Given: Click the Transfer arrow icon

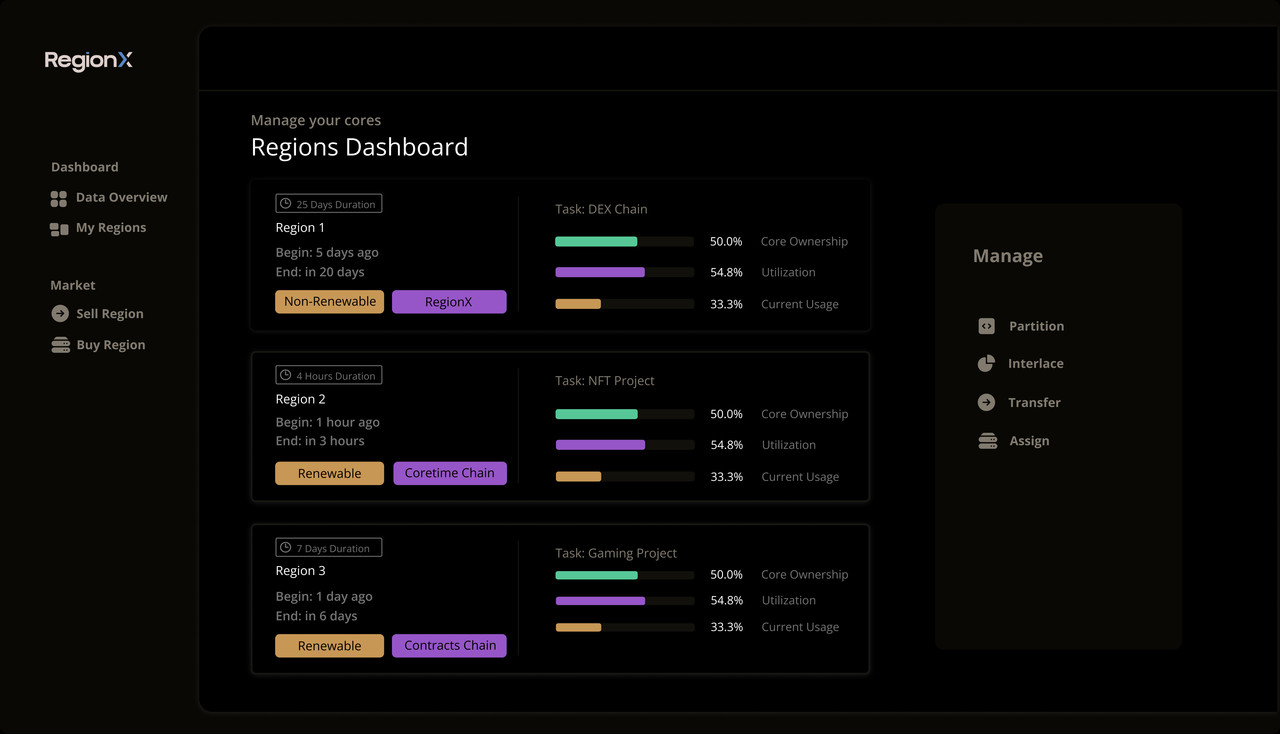Looking at the screenshot, I should (x=986, y=402).
